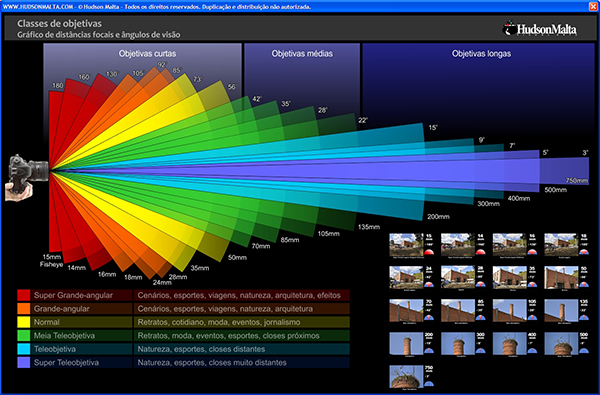Image resolution: width=600 pixels, height=395 pixels.
Task: Open the 70mm sample photo thumbnail
Action: pos(406,310)
